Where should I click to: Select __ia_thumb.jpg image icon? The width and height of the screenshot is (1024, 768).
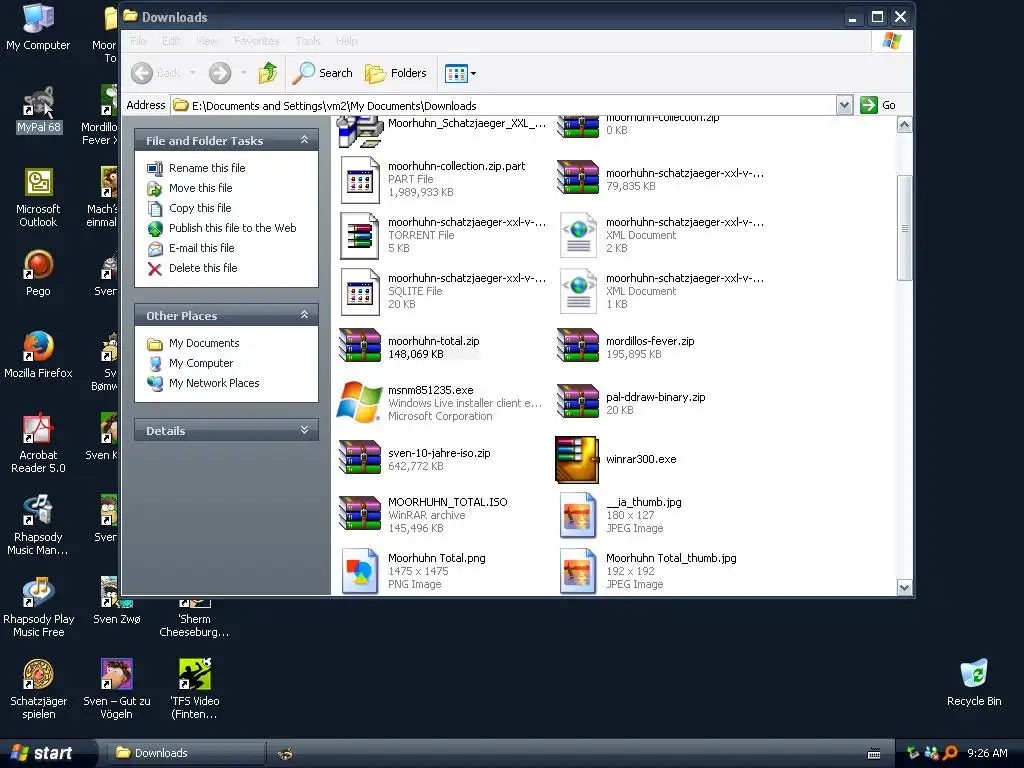[x=579, y=515]
